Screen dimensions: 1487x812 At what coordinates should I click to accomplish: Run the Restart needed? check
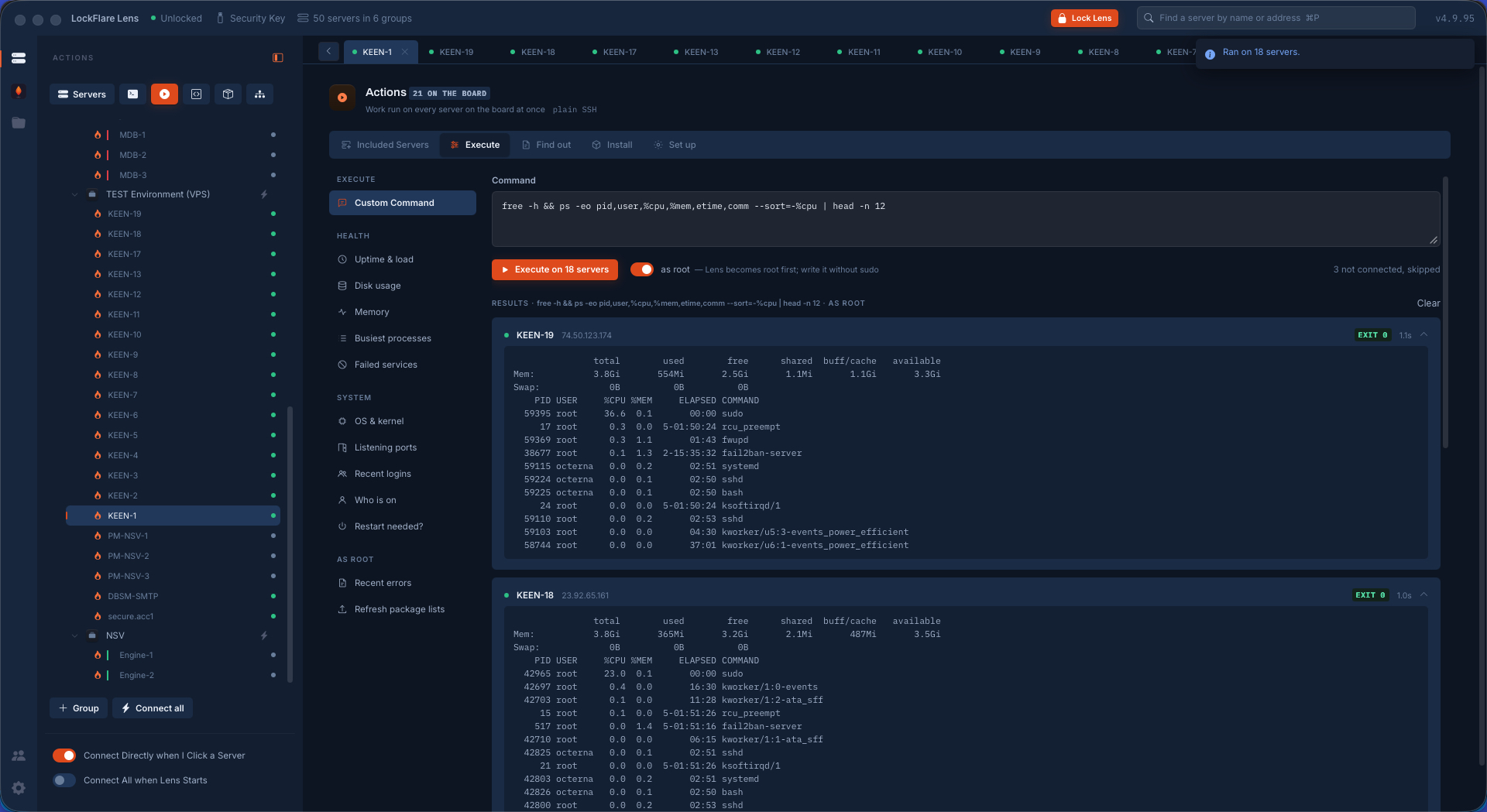(x=403, y=526)
